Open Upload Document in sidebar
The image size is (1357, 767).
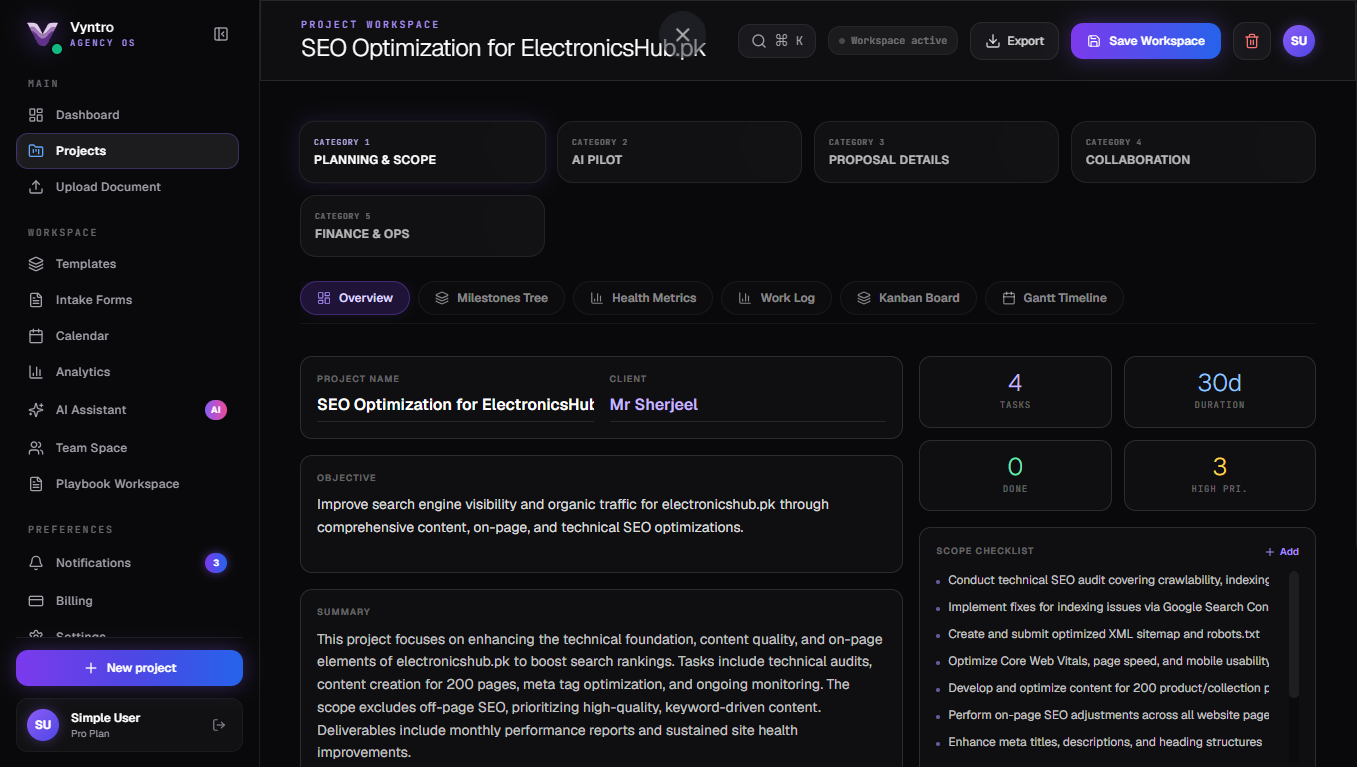pos(127,187)
